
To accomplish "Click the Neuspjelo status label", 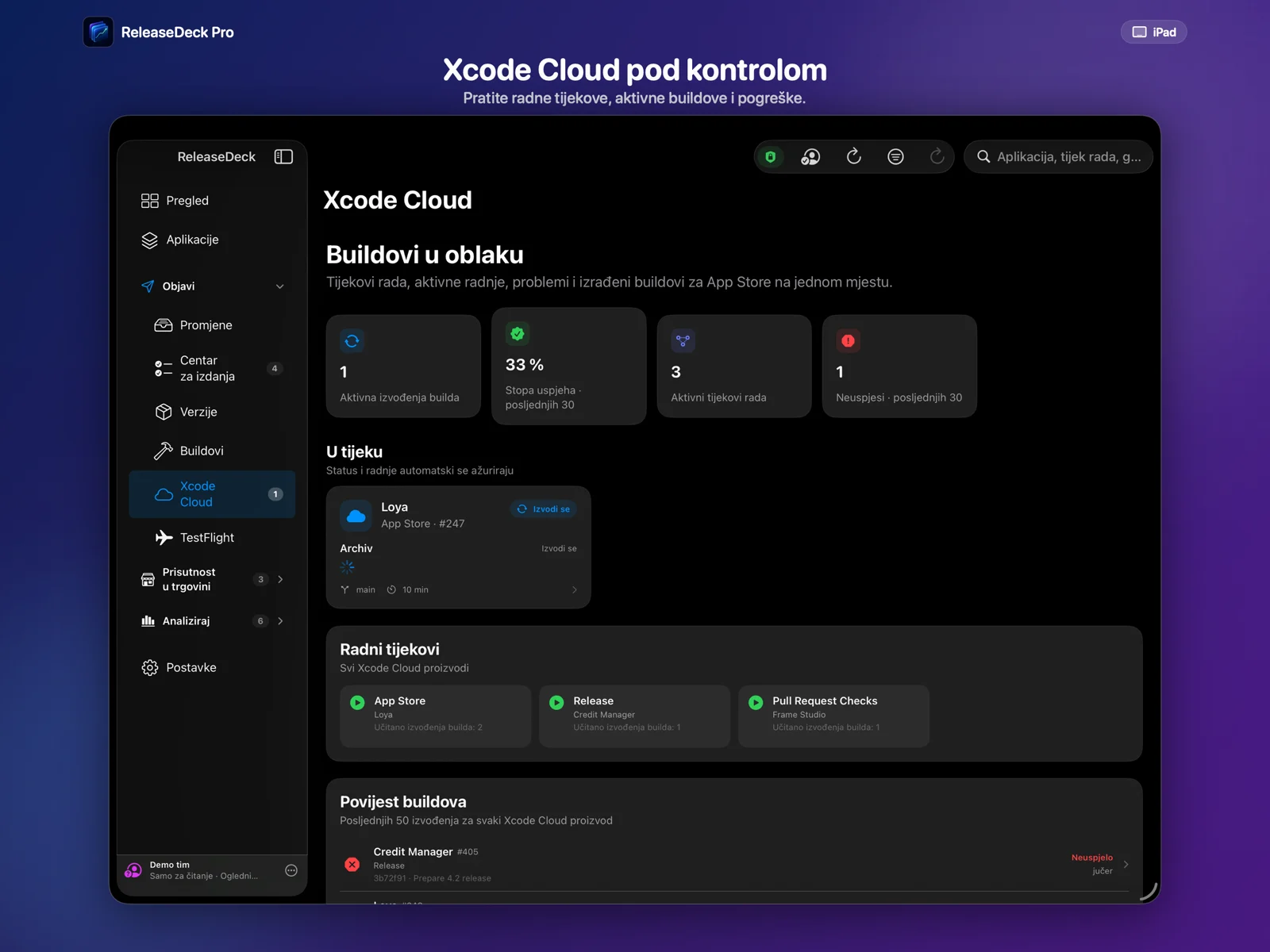I will point(1092,858).
